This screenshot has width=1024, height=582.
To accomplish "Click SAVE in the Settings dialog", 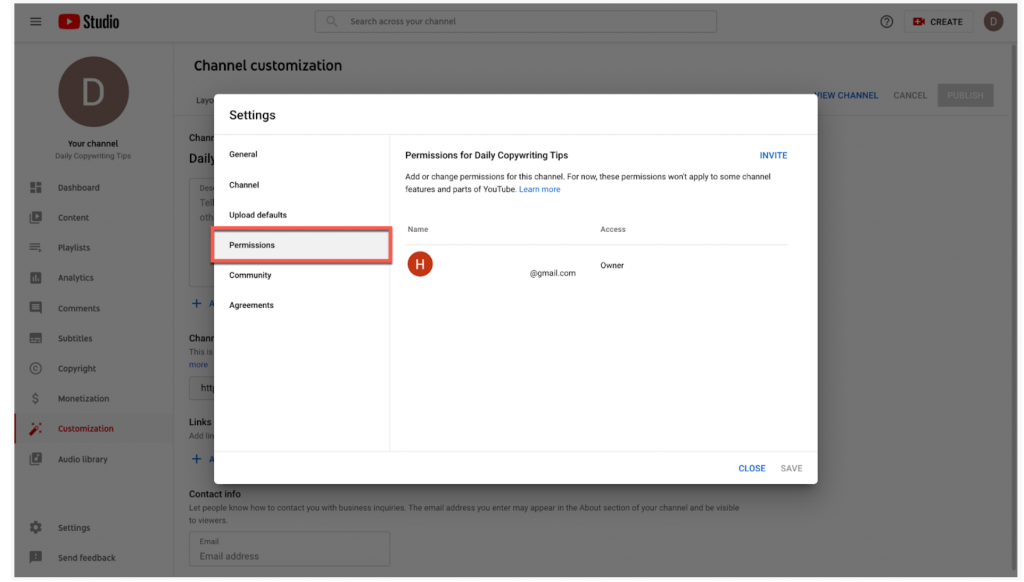I will click(x=792, y=468).
